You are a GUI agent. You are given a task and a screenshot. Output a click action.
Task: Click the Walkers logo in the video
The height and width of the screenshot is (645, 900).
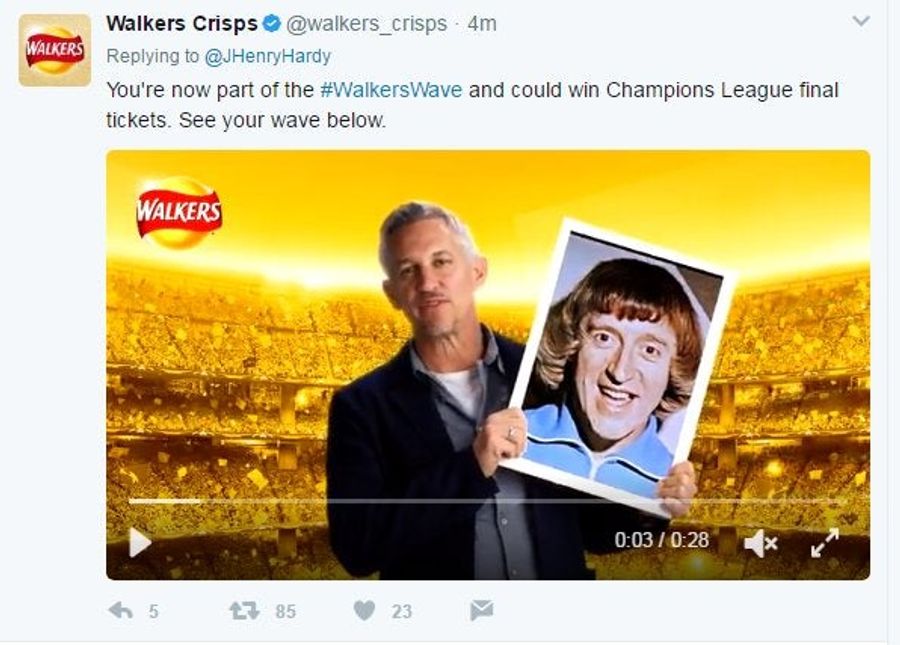click(x=179, y=212)
